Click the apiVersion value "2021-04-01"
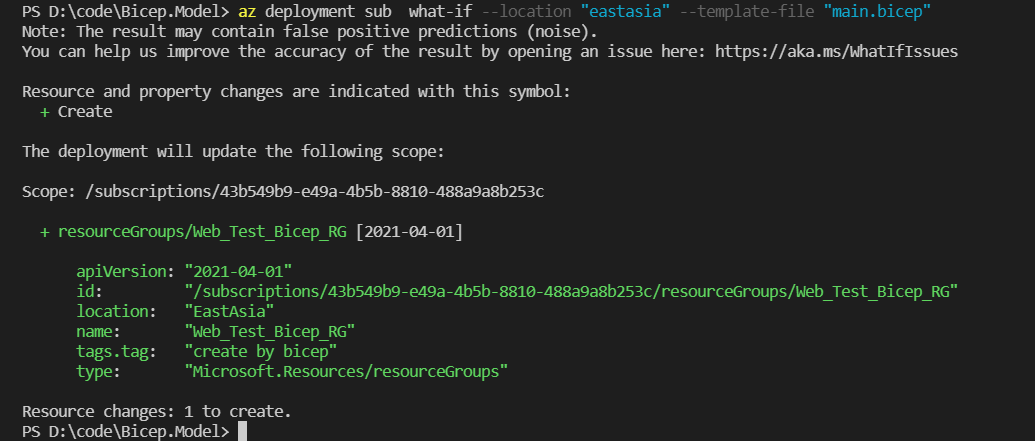This screenshot has width=1035, height=441. (238, 271)
